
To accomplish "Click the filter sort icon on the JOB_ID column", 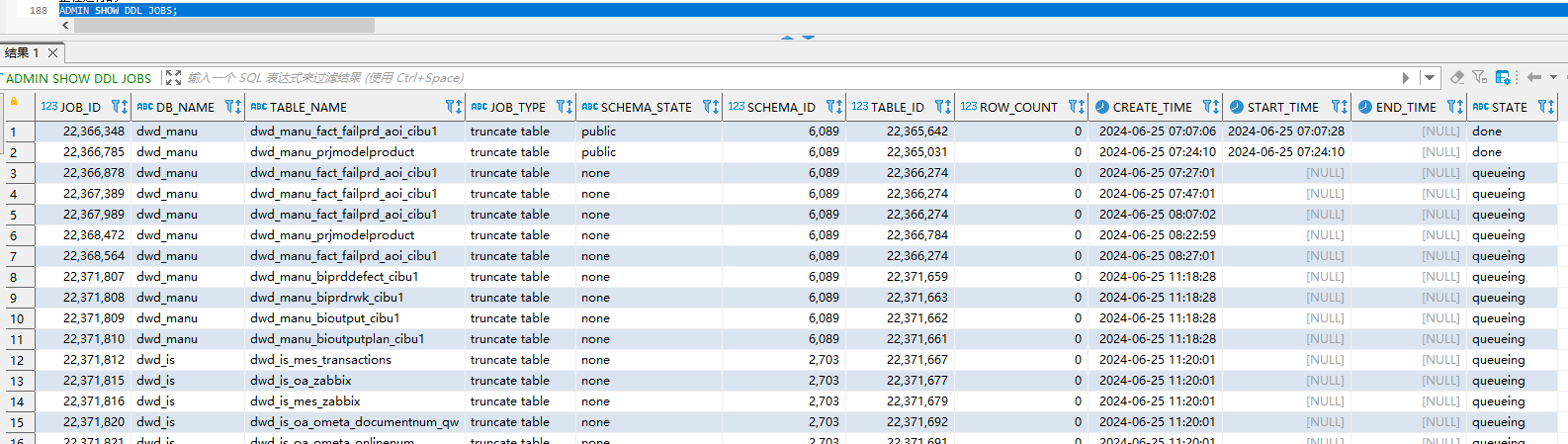I will click(119, 107).
